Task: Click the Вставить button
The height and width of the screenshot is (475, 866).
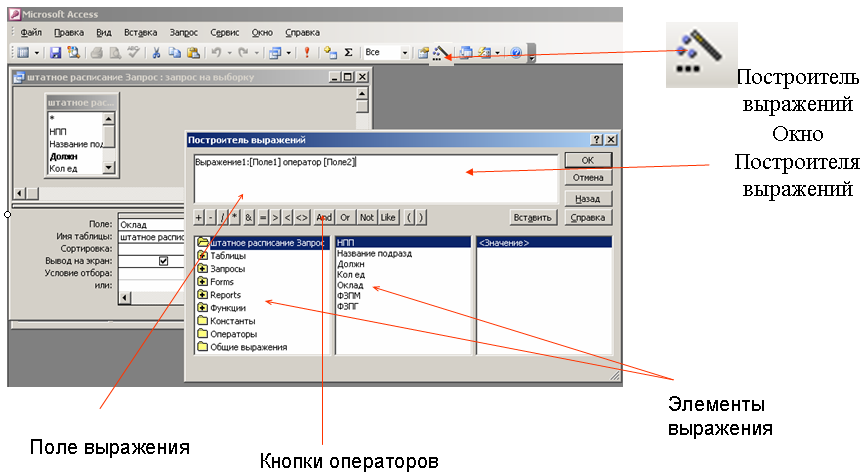Action: click(x=532, y=218)
